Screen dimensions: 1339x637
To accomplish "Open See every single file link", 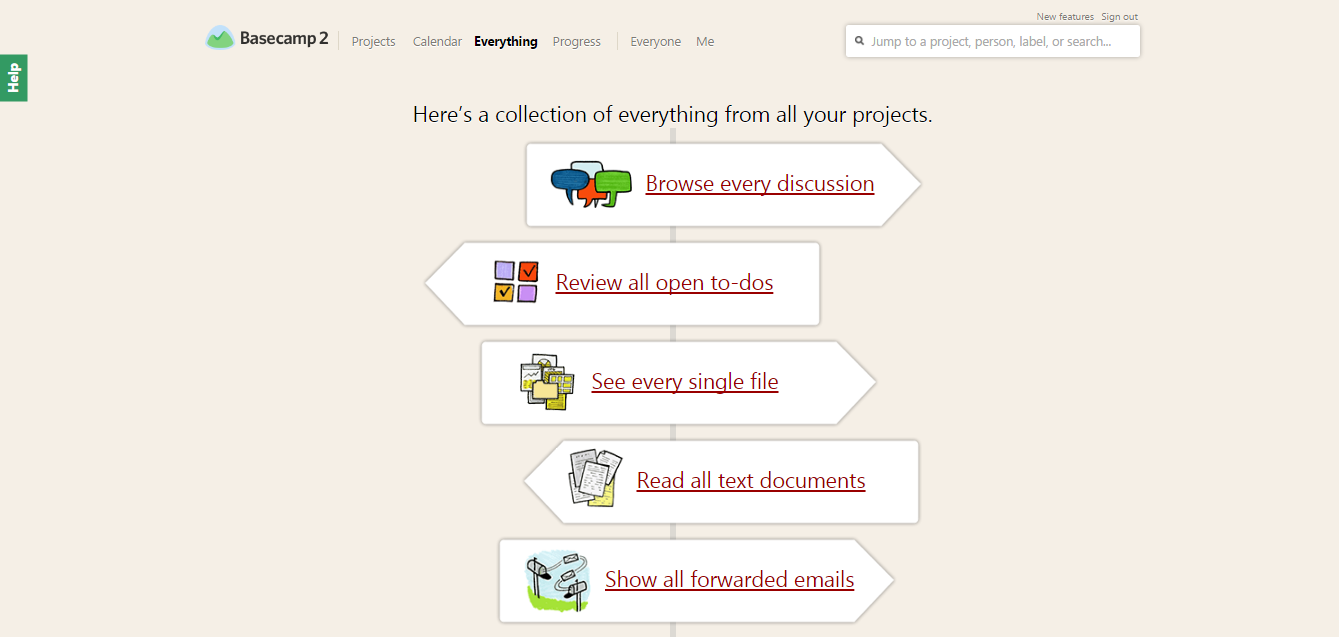I will pos(685,382).
